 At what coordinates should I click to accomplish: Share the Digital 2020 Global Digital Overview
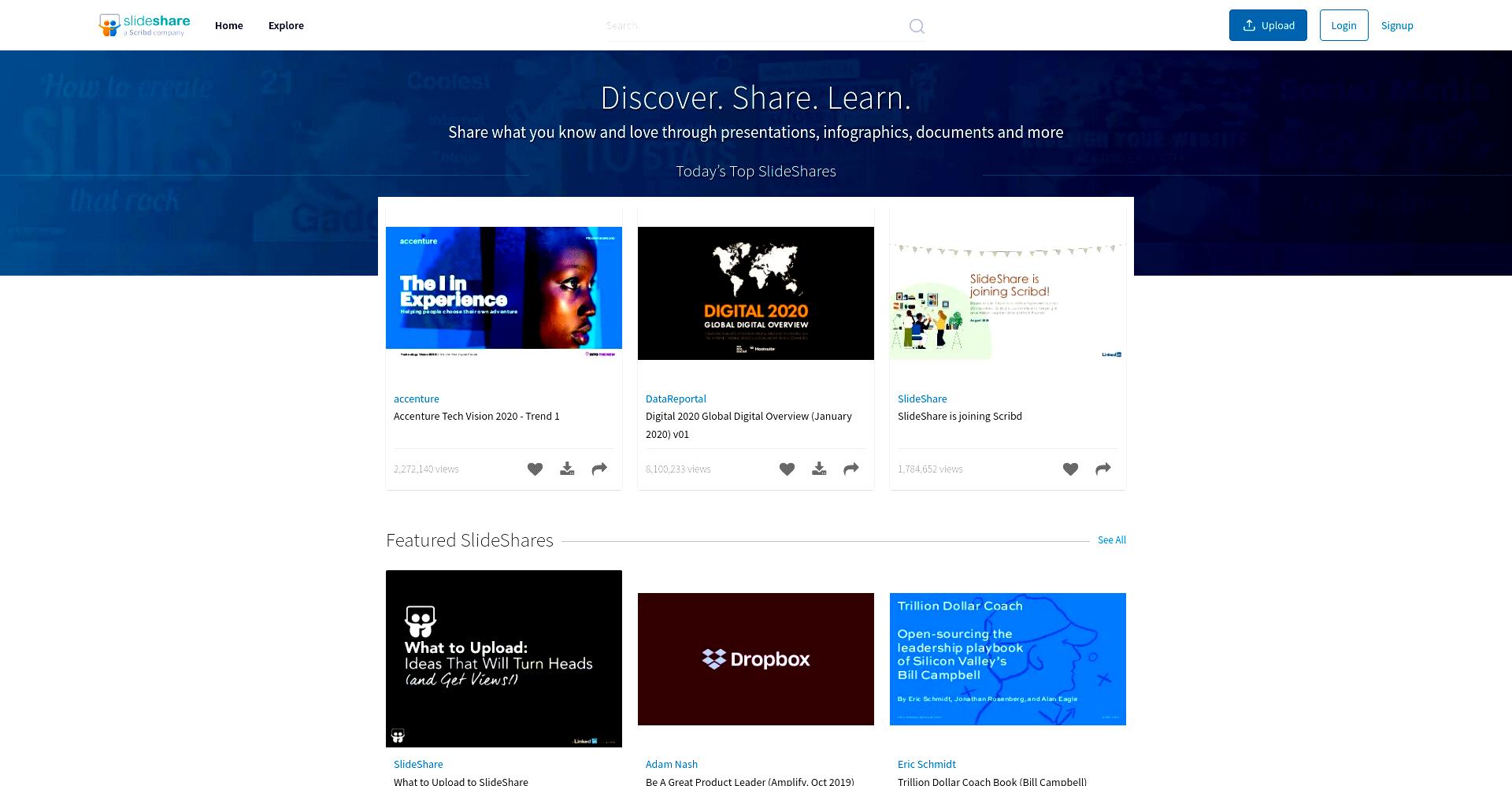point(851,469)
